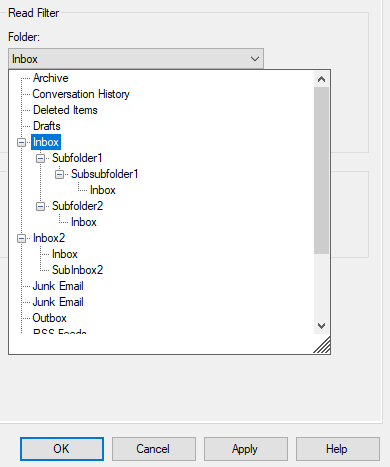
Task: Click the Apply button
Action: (x=246, y=449)
